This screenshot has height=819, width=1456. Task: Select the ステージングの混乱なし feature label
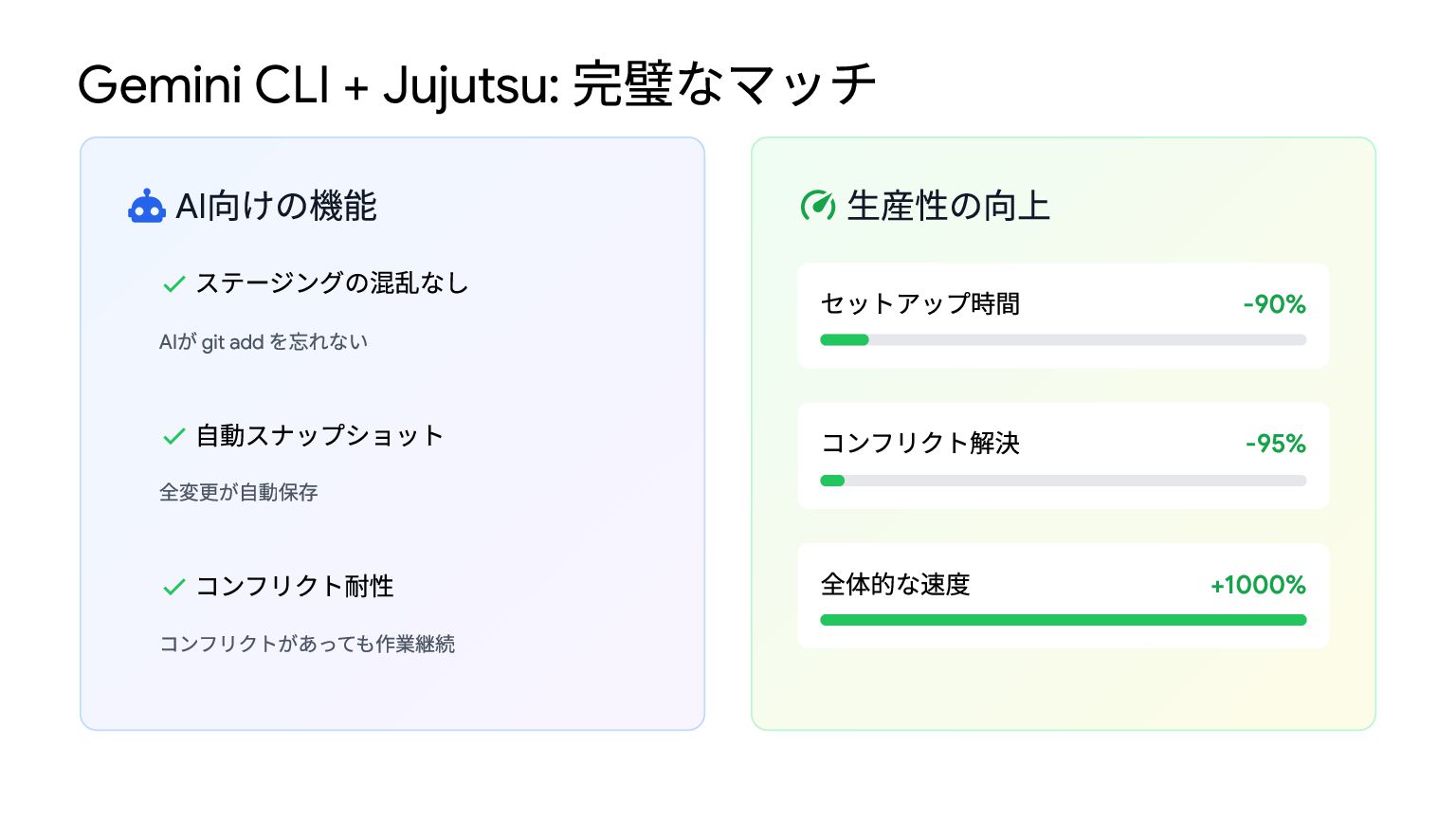332,283
